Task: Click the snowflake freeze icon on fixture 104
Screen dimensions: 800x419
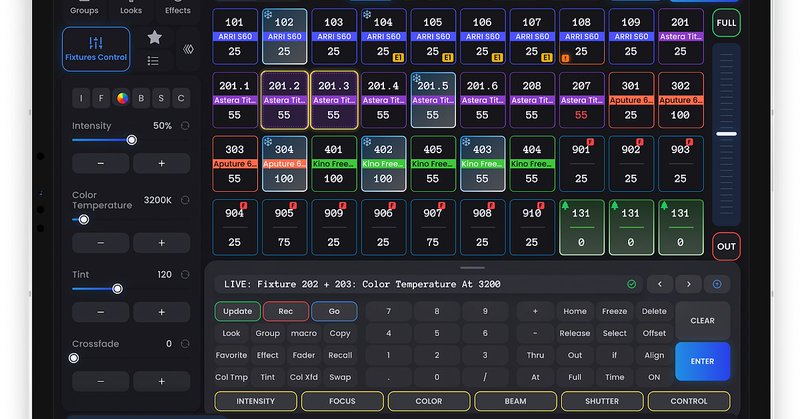Action: [367, 15]
